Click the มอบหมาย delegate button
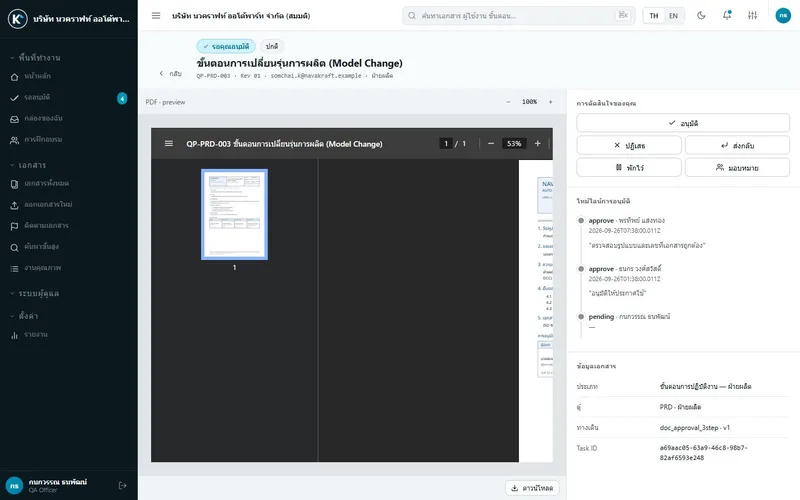Image resolution: width=800 pixels, height=500 pixels. coord(737,167)
